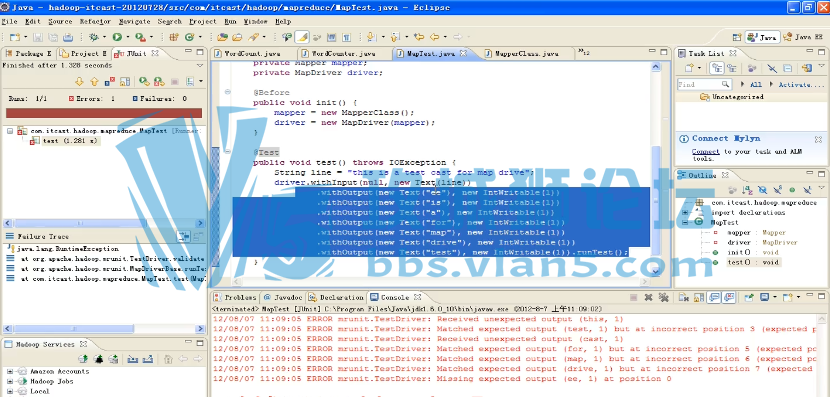Image resolution: width=830 pixels, height=397 pixels.
Task: Expand Amazon Accounts in Hadoop Services
Action: pos(10,371)
